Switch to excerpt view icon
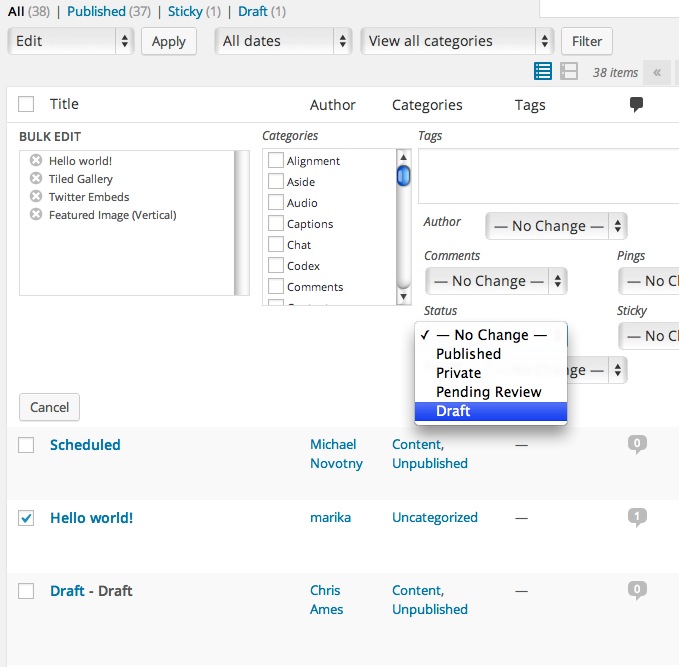This screenshot has width=679, height=667. [x=569, y=71]
